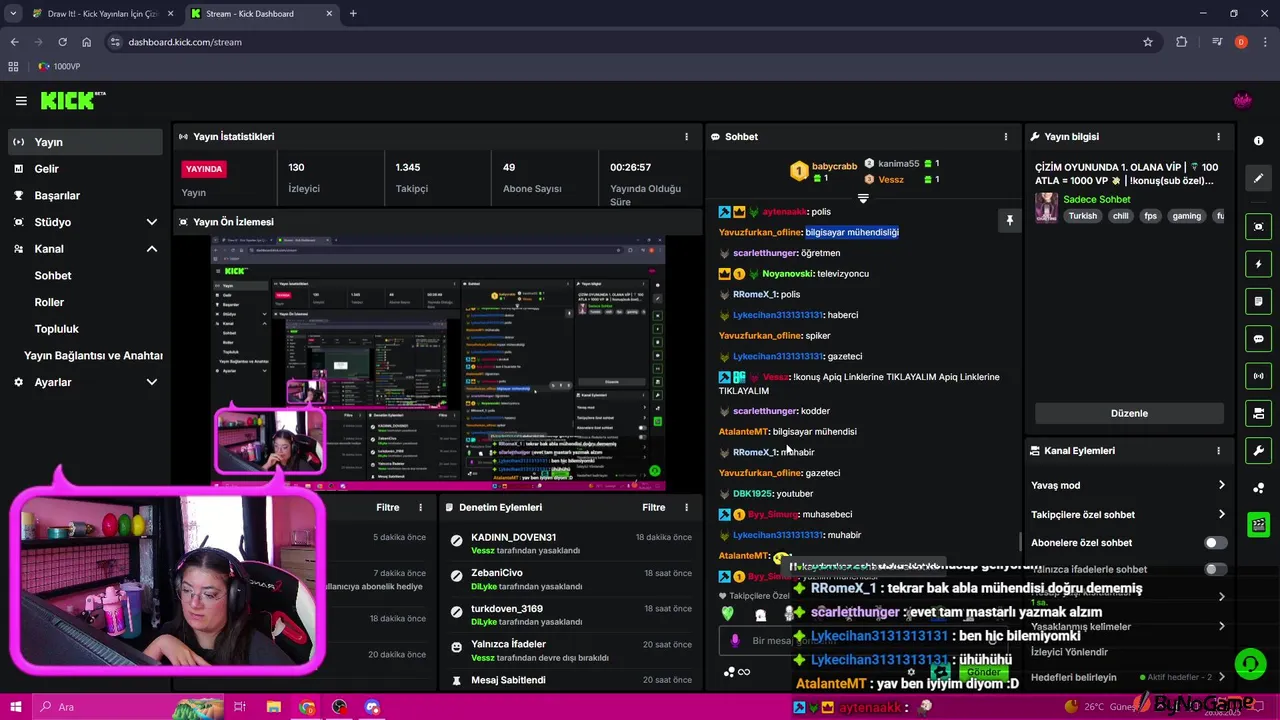Open Yayın İstatistikleri panel options menu

(x=686, y=136)
